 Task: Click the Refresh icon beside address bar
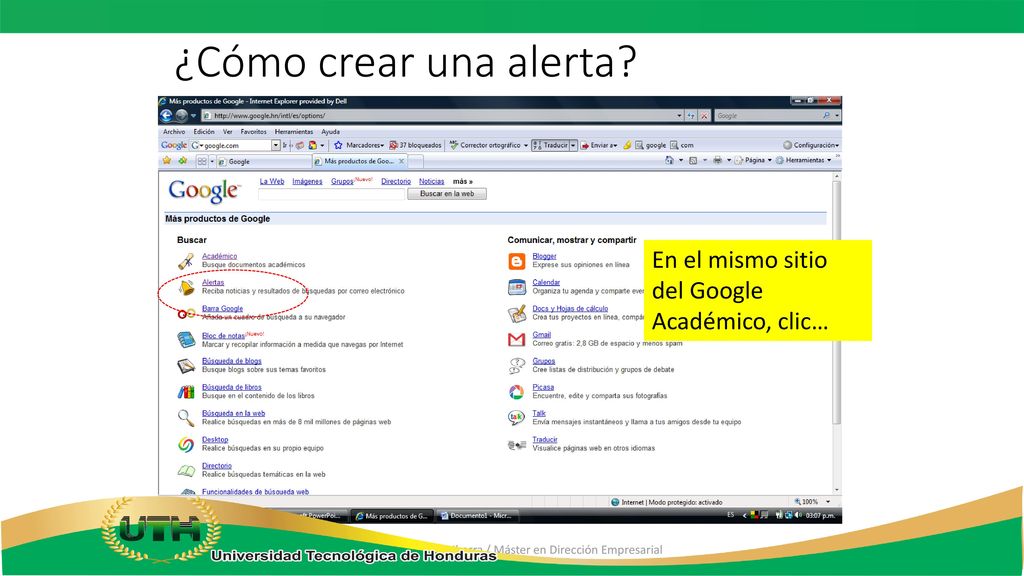tap(691, 116)
